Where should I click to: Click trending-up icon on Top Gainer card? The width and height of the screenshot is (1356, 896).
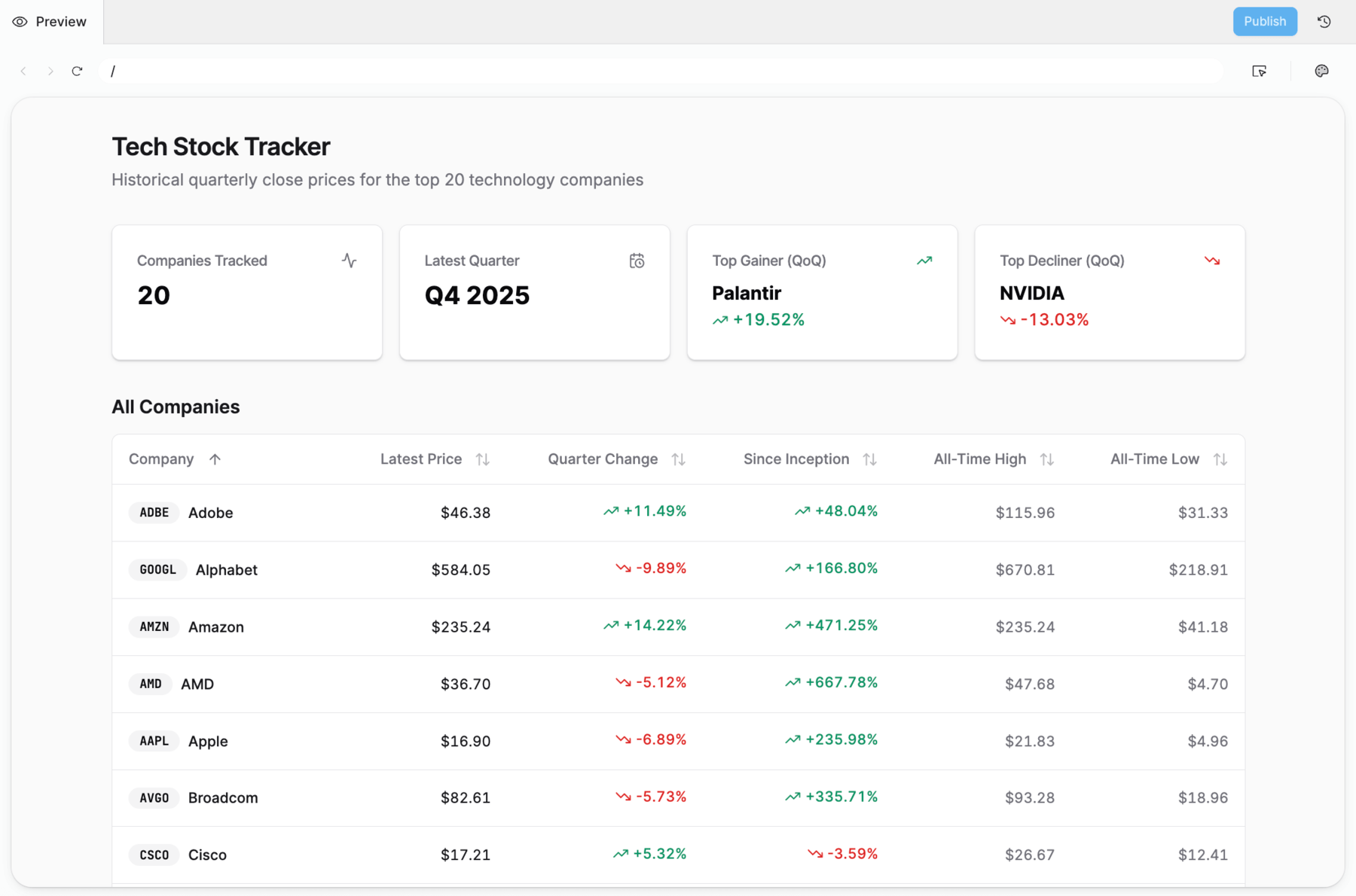(924, 261)
